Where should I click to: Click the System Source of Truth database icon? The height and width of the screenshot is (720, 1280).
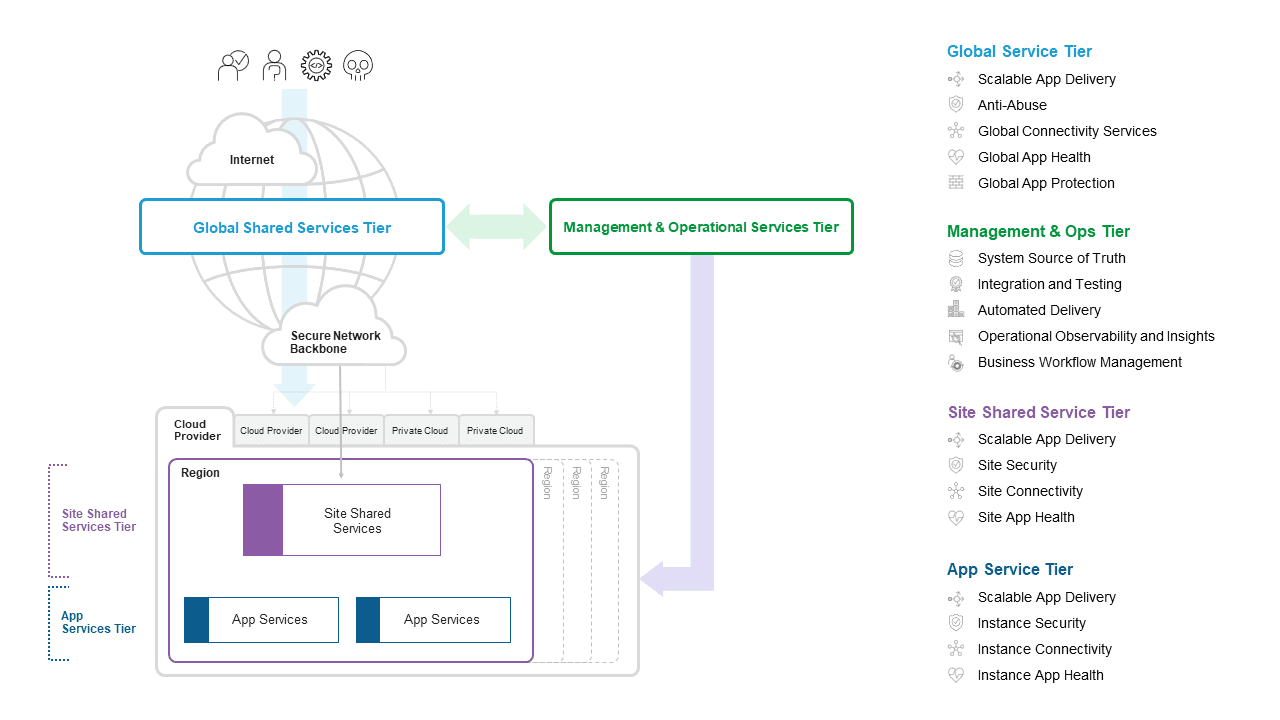(x=956, y=258)
